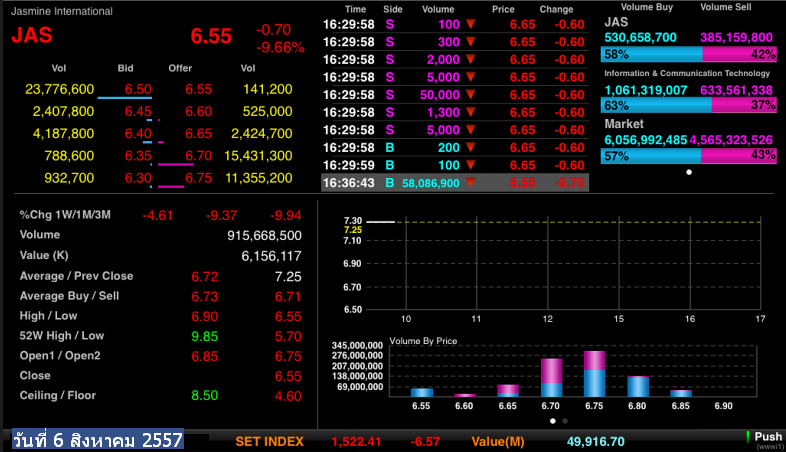Click the Market buy volume 6,056,992,485

[x=646, y=140]
